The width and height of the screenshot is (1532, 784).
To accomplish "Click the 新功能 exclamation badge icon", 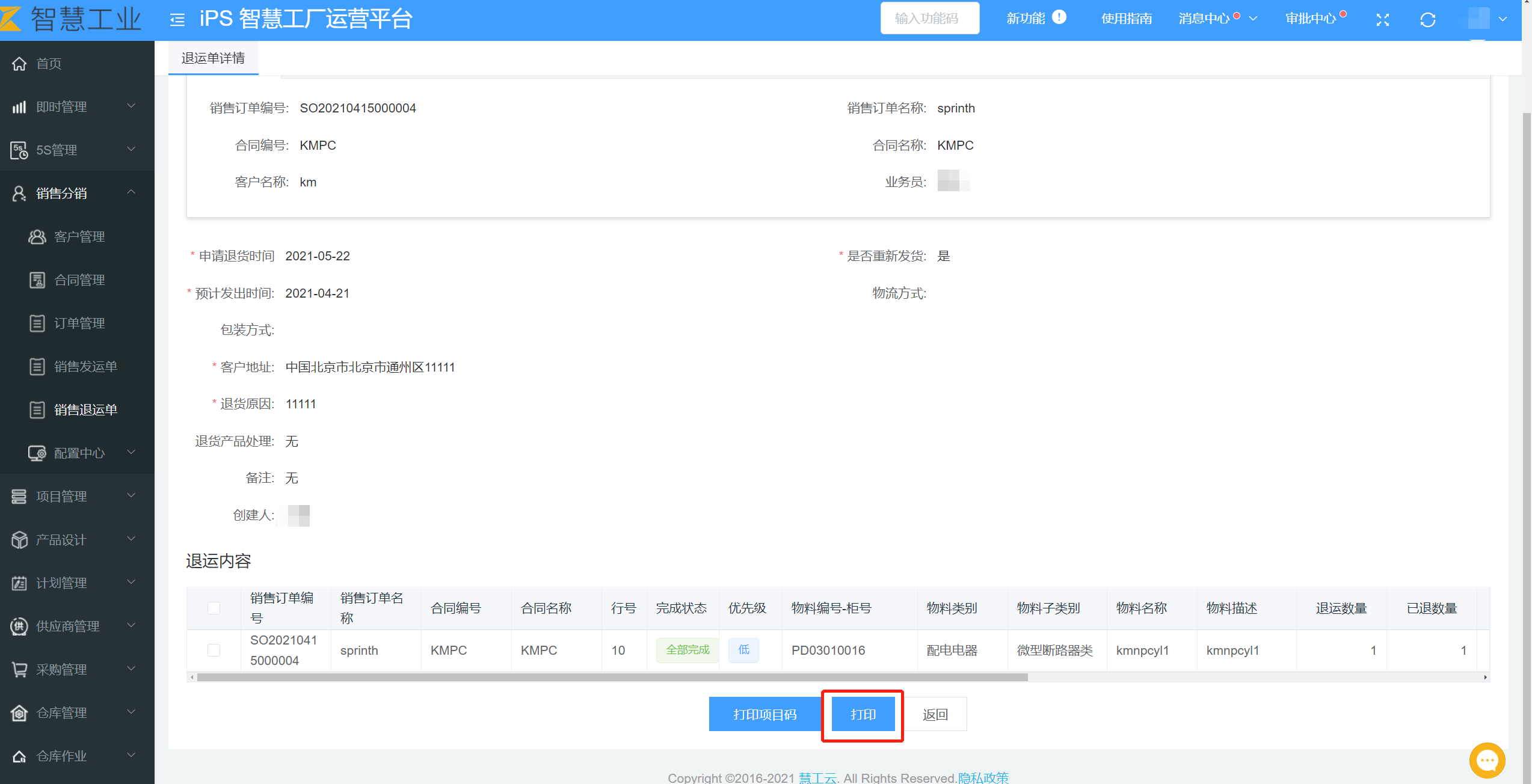I will (x=1059, y=17).
